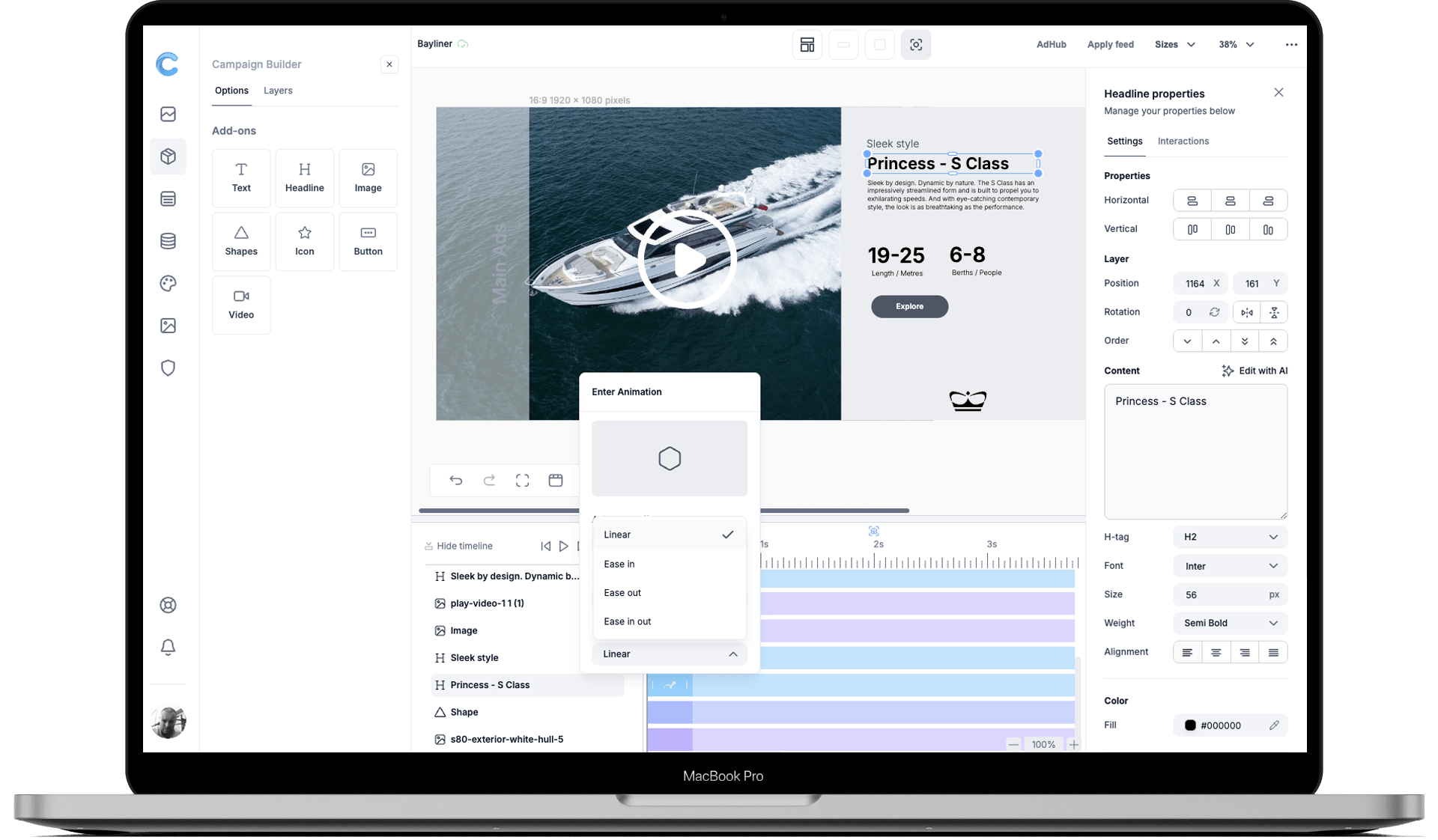Viewport: 1438px width, 840px height.
Task: Click the redo arrow below canvas
Action: (x=489, y=481)
